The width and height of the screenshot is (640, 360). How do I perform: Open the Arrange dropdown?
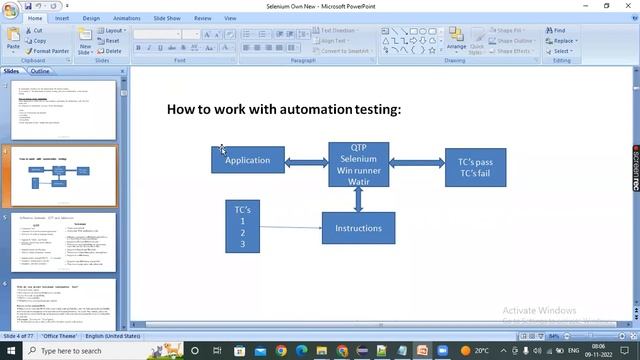pos(456,41)
